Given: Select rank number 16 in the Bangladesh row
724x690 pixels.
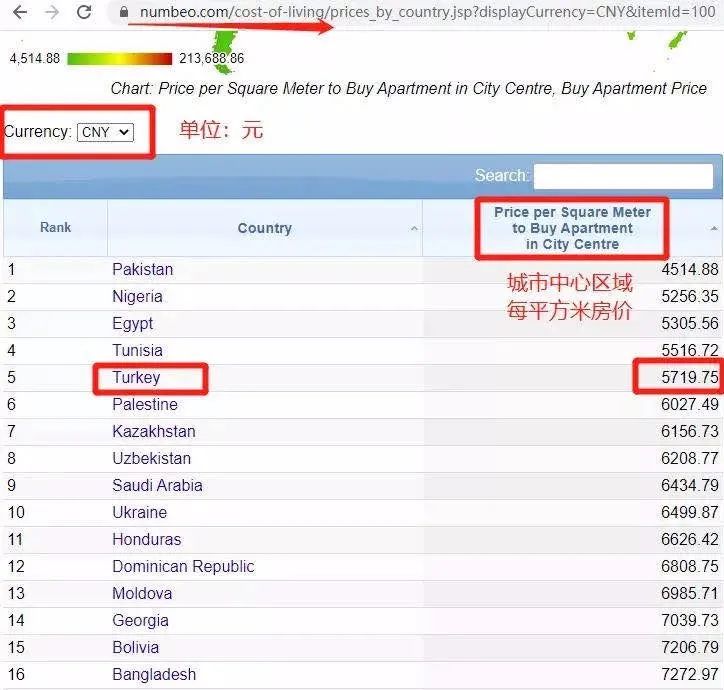Looking at the screenshot, I should point(16,674).
